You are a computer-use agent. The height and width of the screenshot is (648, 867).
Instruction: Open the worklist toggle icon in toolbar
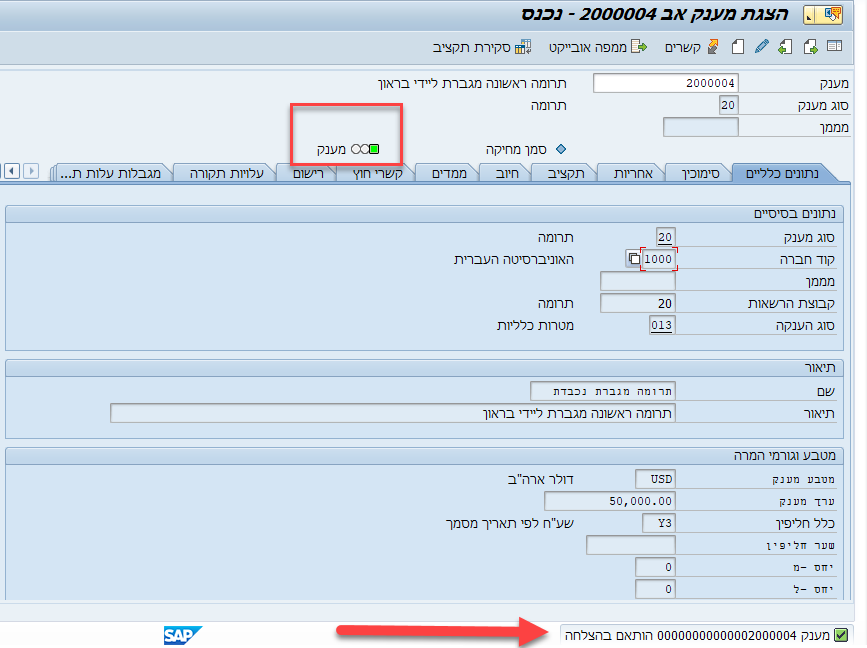point(834,46)
